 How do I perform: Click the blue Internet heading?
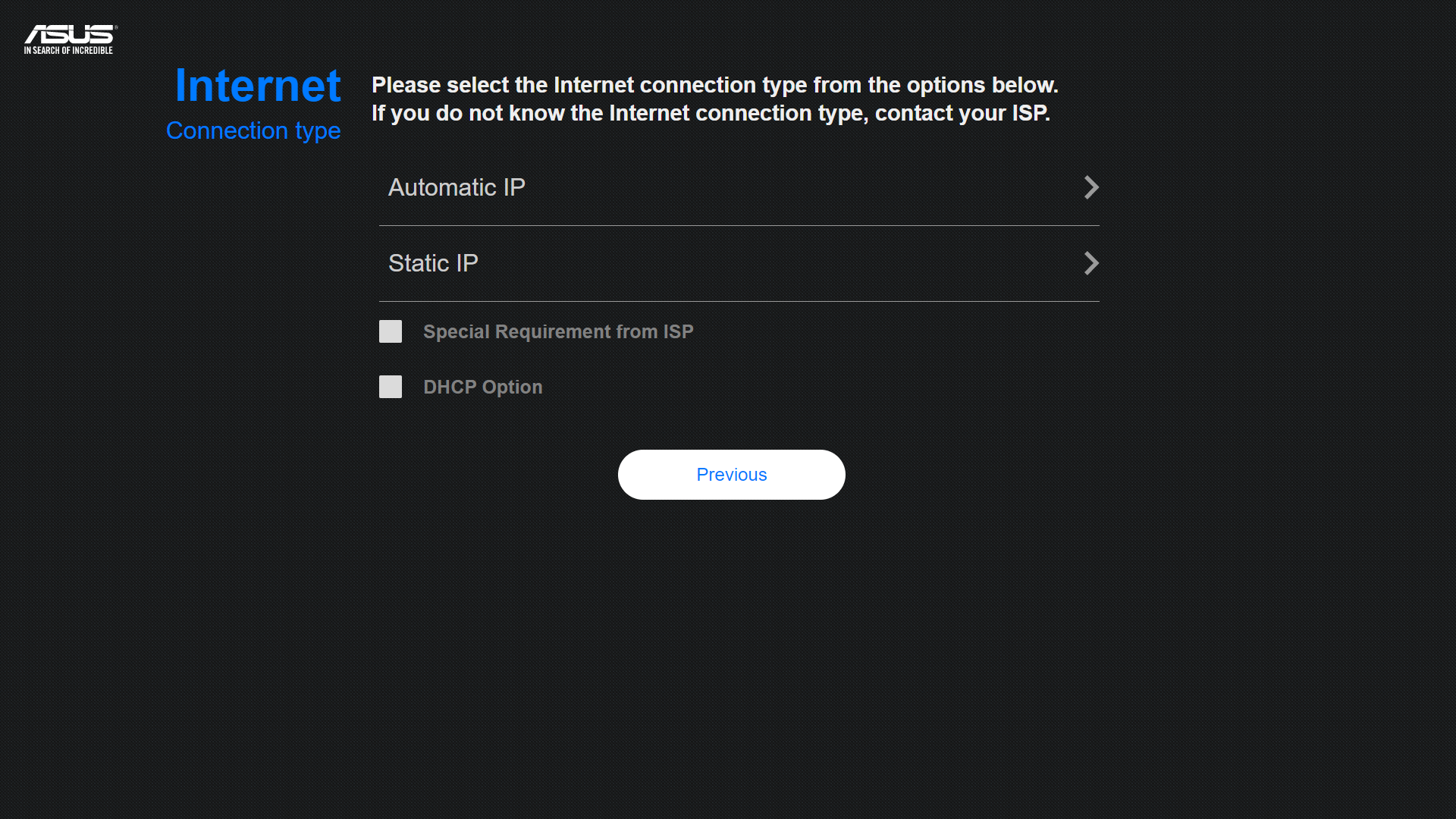point(258,85)
